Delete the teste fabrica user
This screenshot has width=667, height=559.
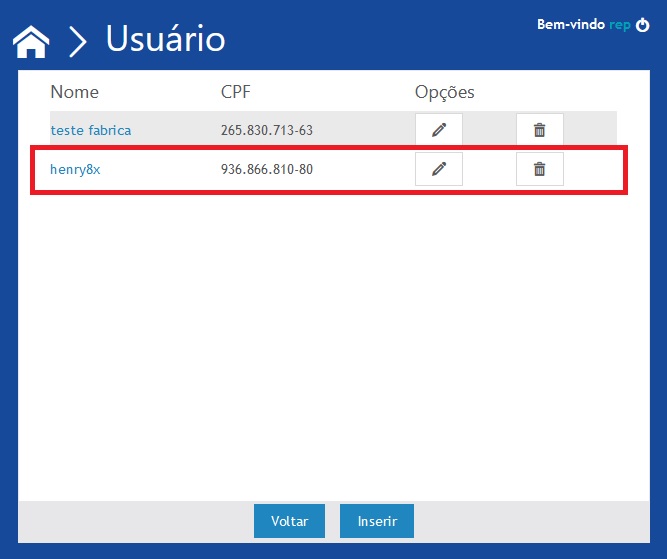click(540, 129)
